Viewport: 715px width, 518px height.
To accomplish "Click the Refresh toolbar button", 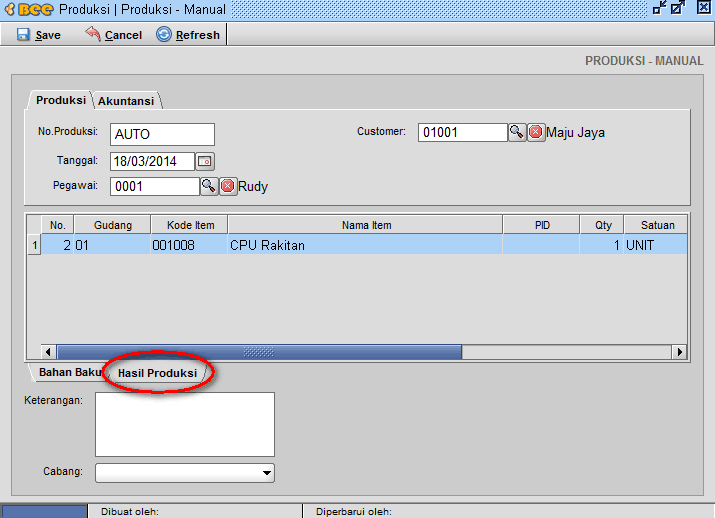I will point(188,35).
